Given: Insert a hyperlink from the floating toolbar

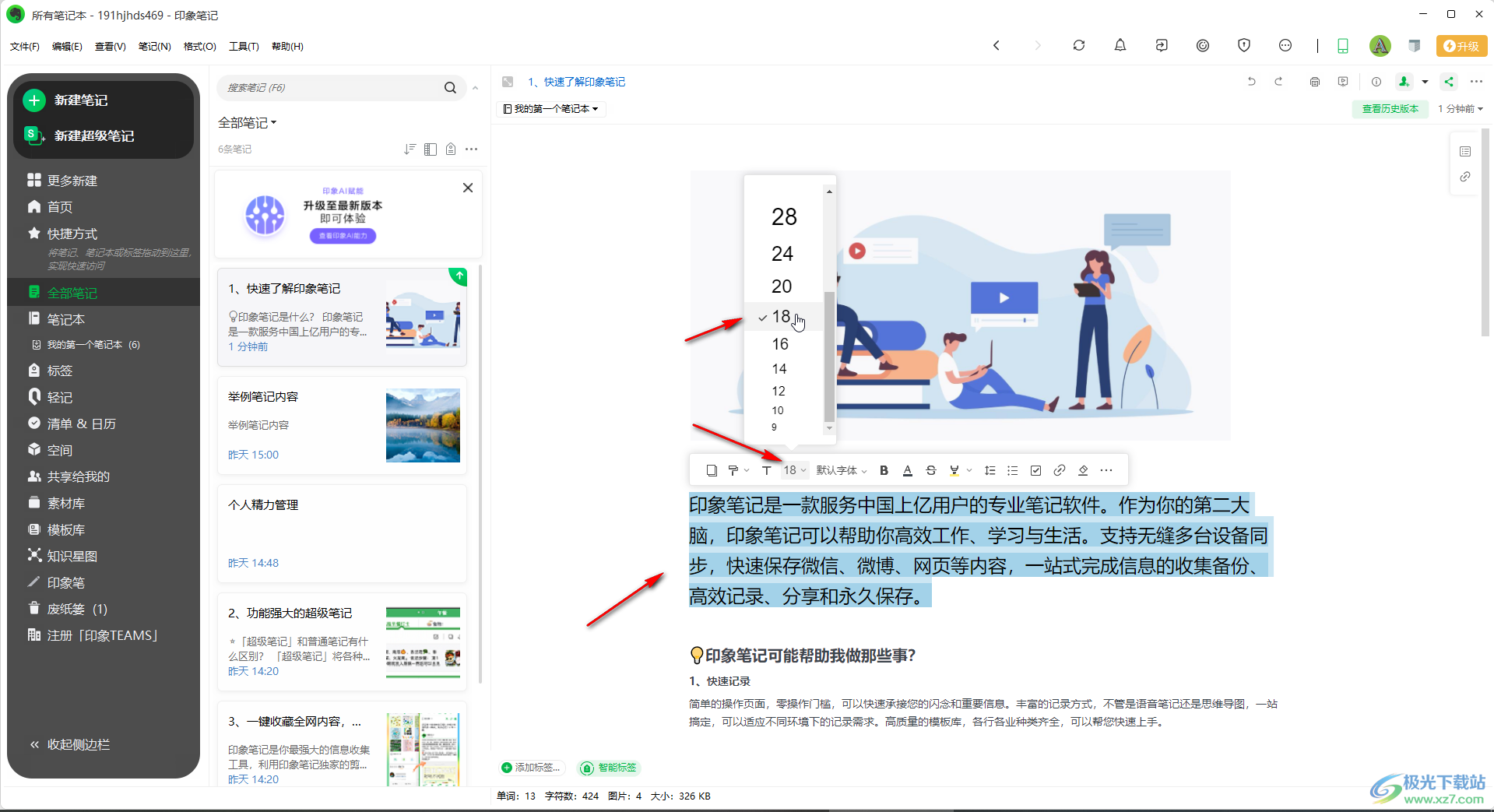Looking at the screenshot, I should tap(1059, 470).
